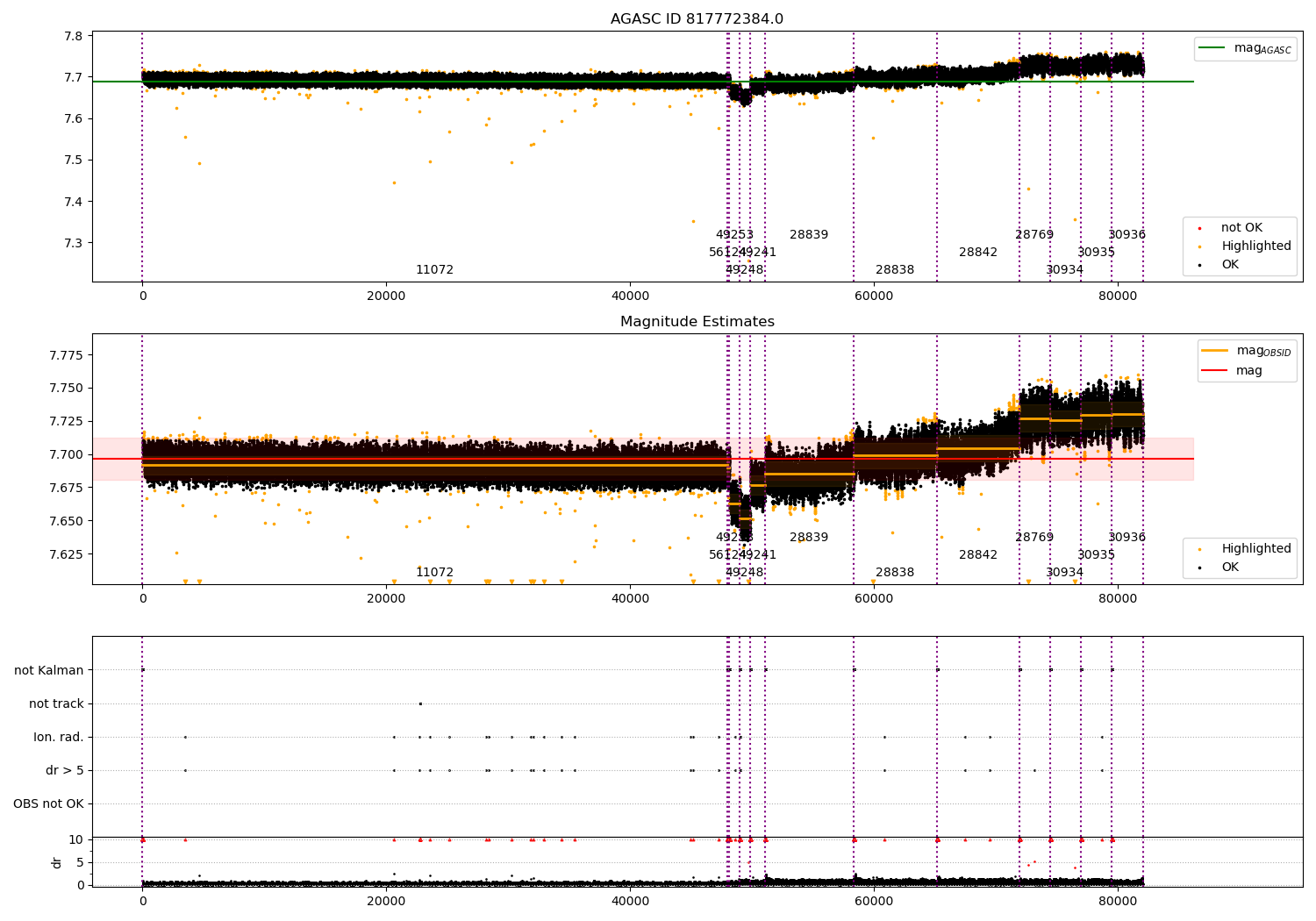
Task: Click "Highlighted" in the top plot legend
Action: (x=1255, y=246)
